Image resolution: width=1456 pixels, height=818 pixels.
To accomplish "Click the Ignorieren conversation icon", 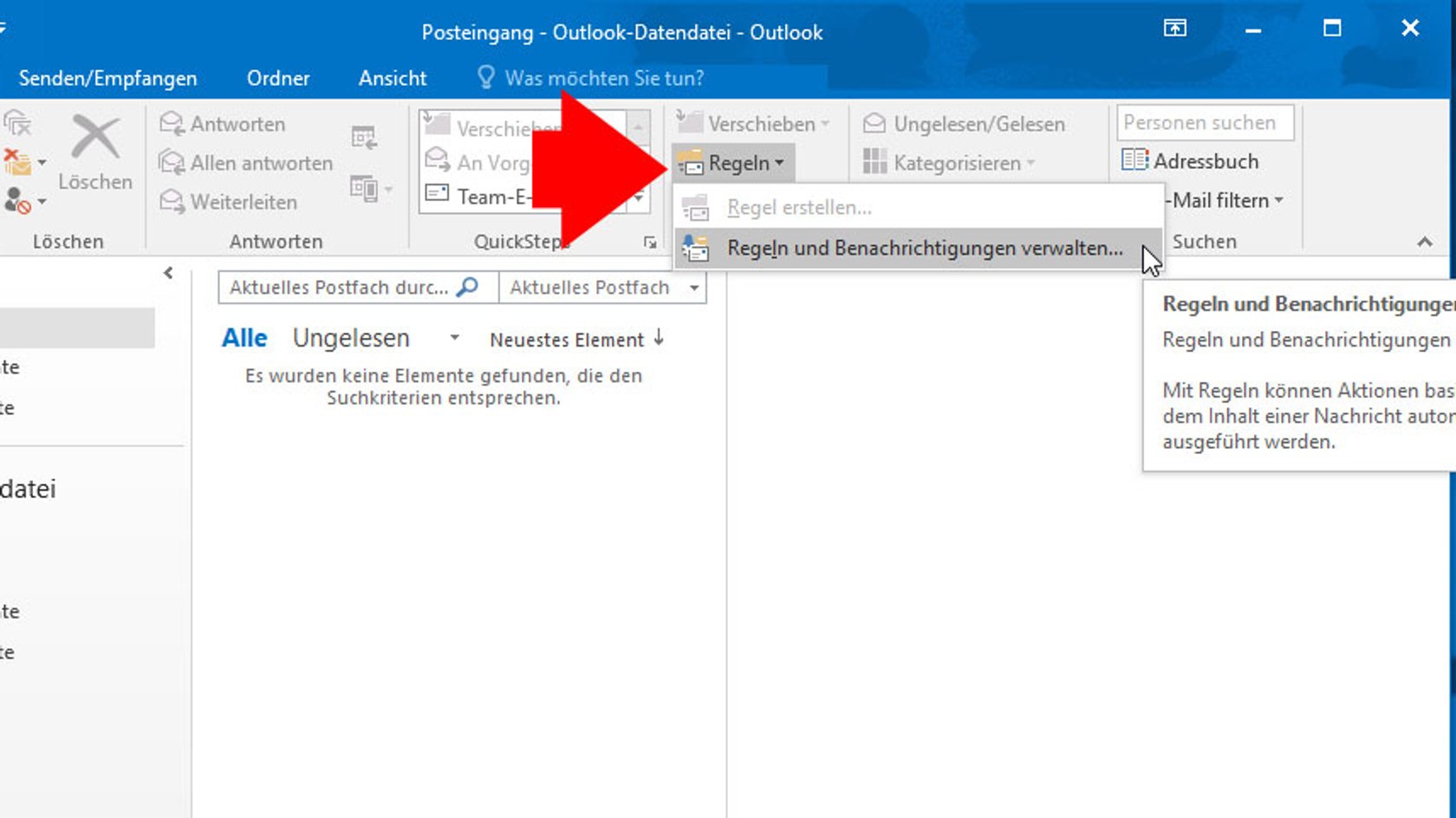I will [17, 124].
